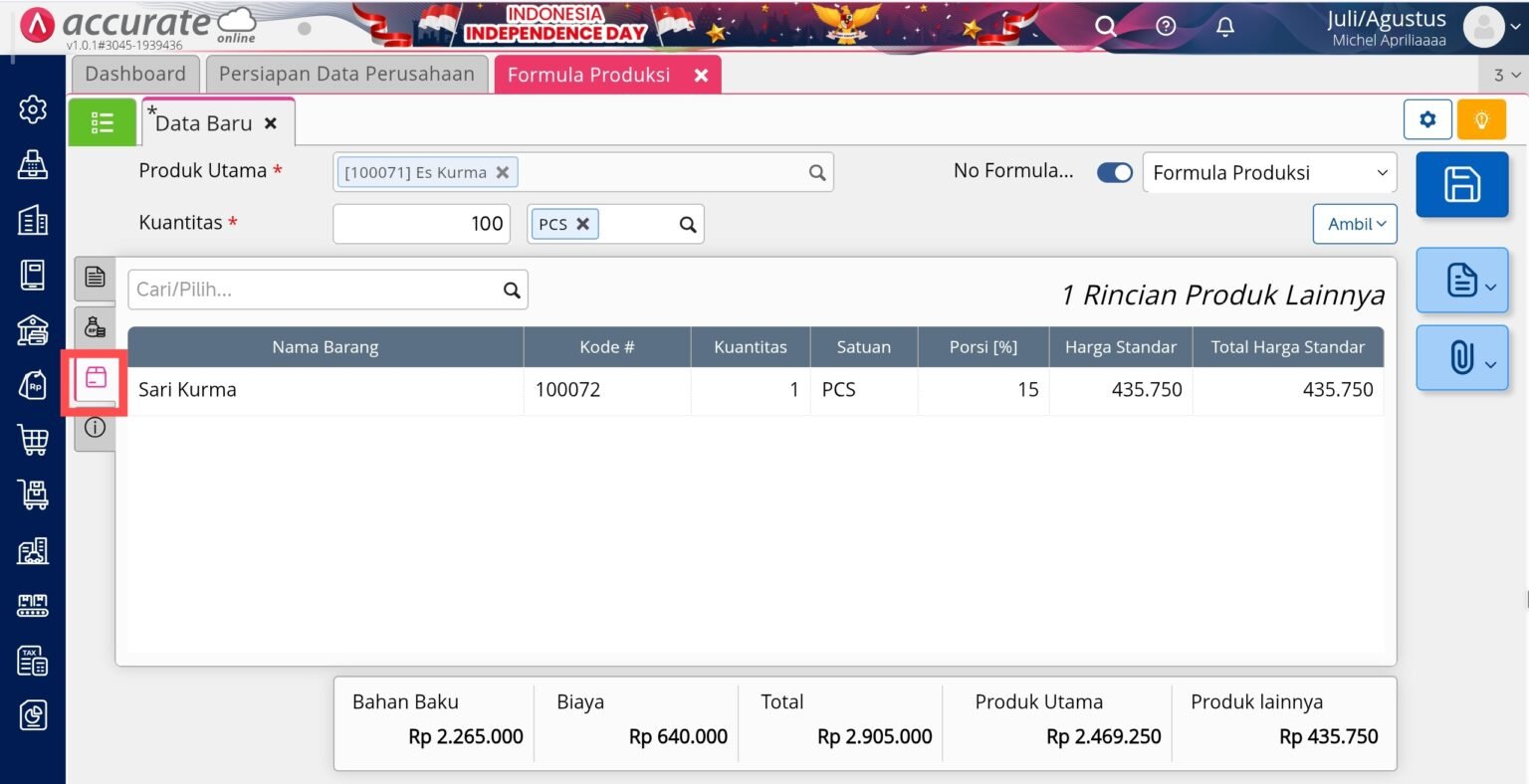Toggle the No Formula switch

[x=1114, y=171]
